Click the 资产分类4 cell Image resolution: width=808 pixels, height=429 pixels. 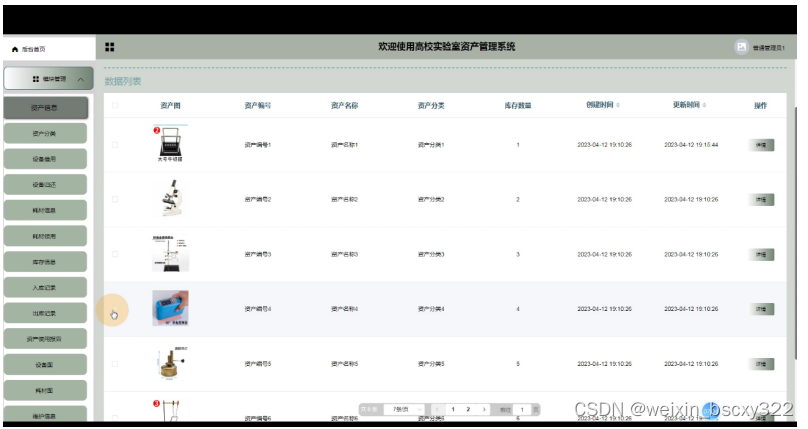431,309
